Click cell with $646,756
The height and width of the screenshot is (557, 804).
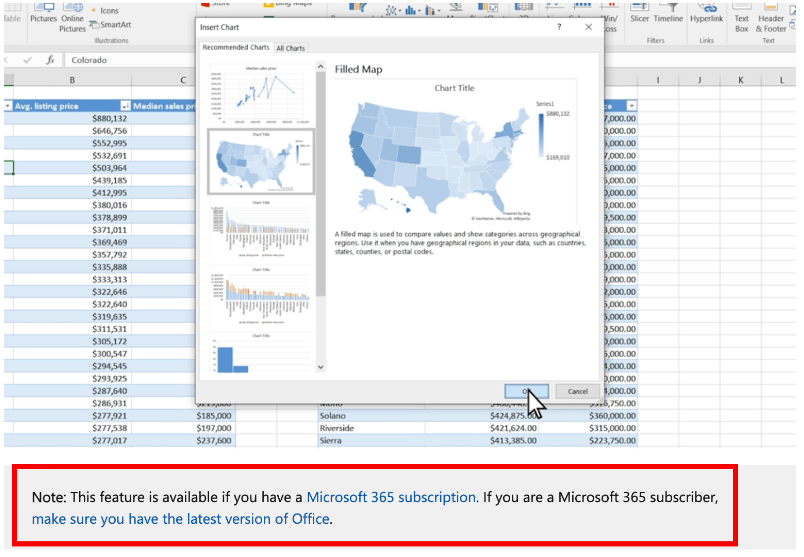click(72, 131)
